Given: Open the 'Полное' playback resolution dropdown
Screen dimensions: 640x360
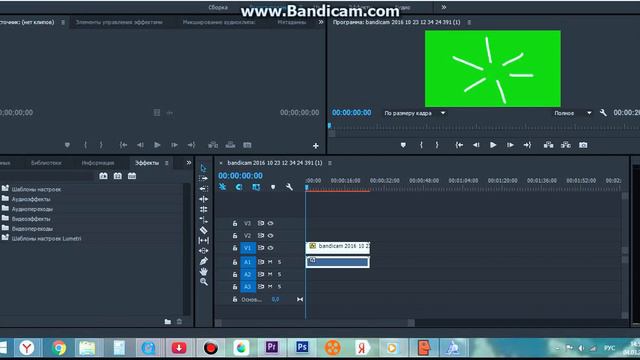Looking at the screenshot, I should point(573,113).
